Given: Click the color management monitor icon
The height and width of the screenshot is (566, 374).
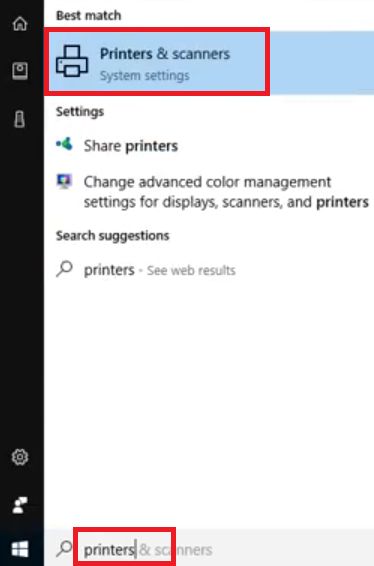Looking at the screenshot, I should [64, 181].
